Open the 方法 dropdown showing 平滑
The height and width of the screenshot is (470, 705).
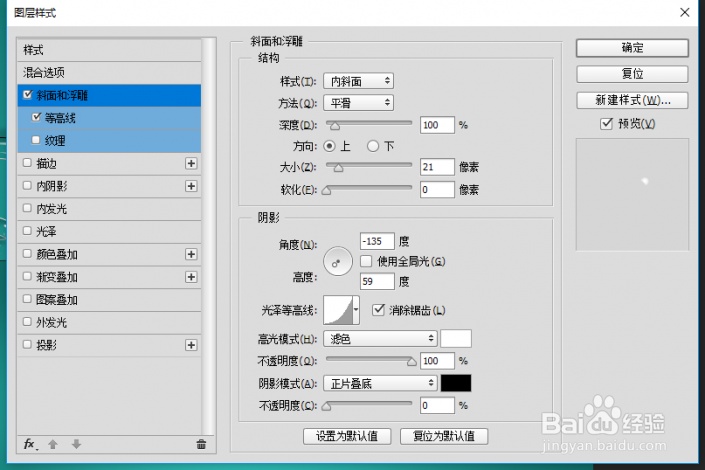[x=358, y=103]
